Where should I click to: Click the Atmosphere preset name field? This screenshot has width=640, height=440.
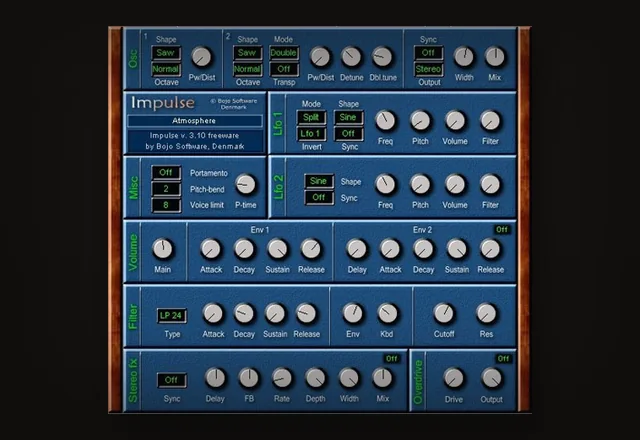point(194,121)
